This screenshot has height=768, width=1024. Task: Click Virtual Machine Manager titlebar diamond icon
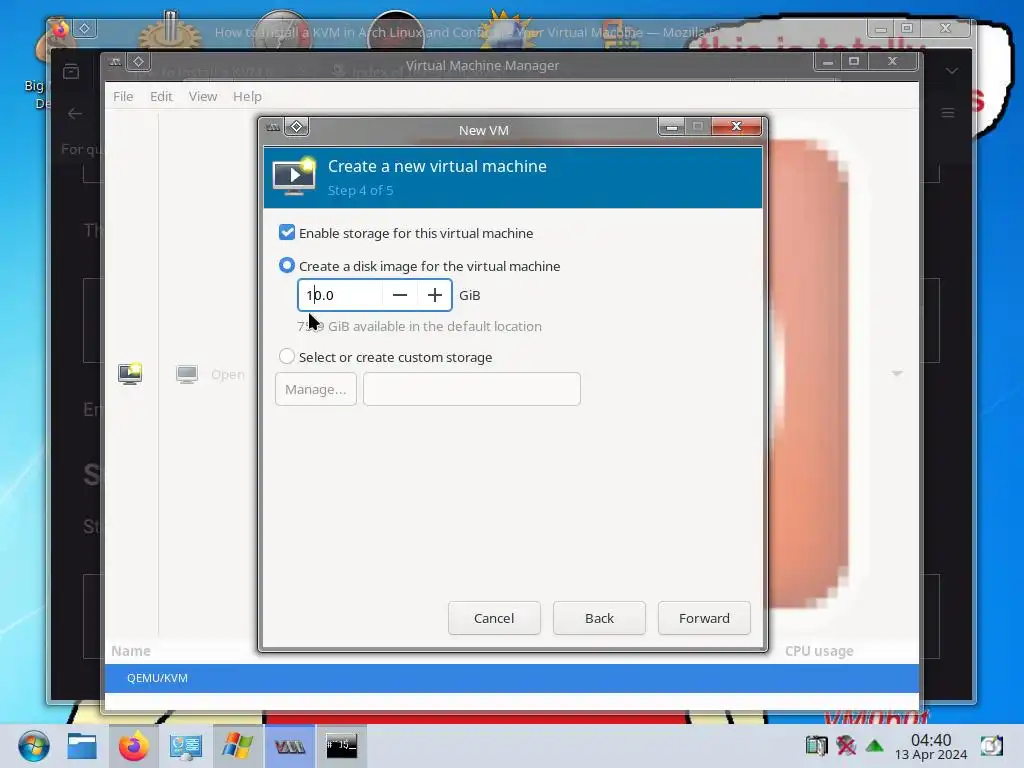click(138, 62)
